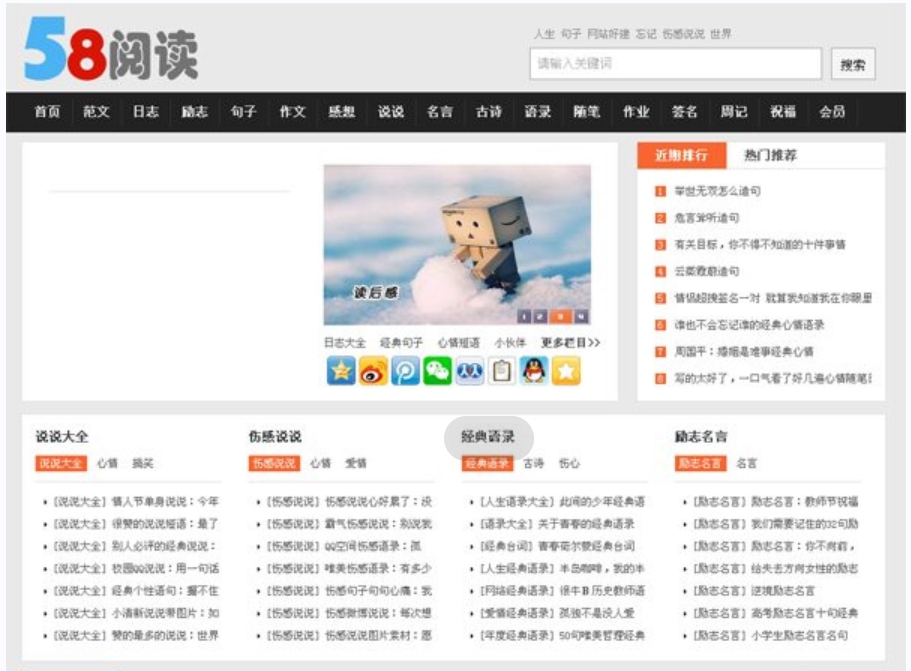Open 句子 in the navigation bar

pos(243,112)
